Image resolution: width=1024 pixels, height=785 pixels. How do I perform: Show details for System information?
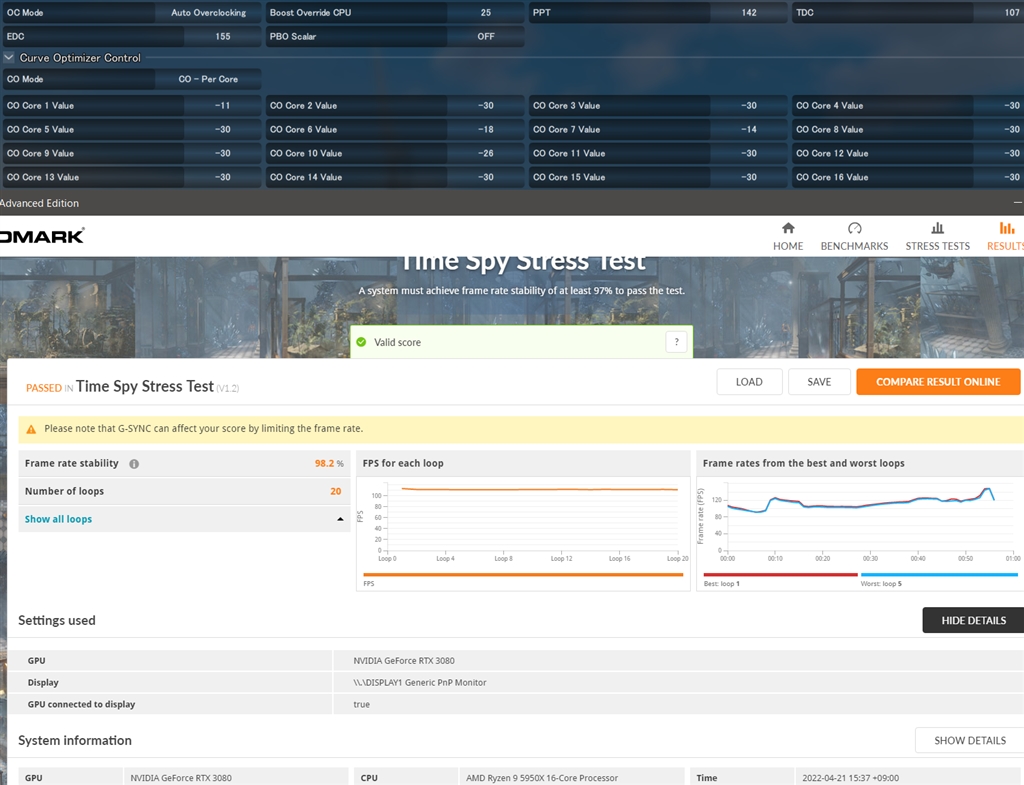click(969, 740)
